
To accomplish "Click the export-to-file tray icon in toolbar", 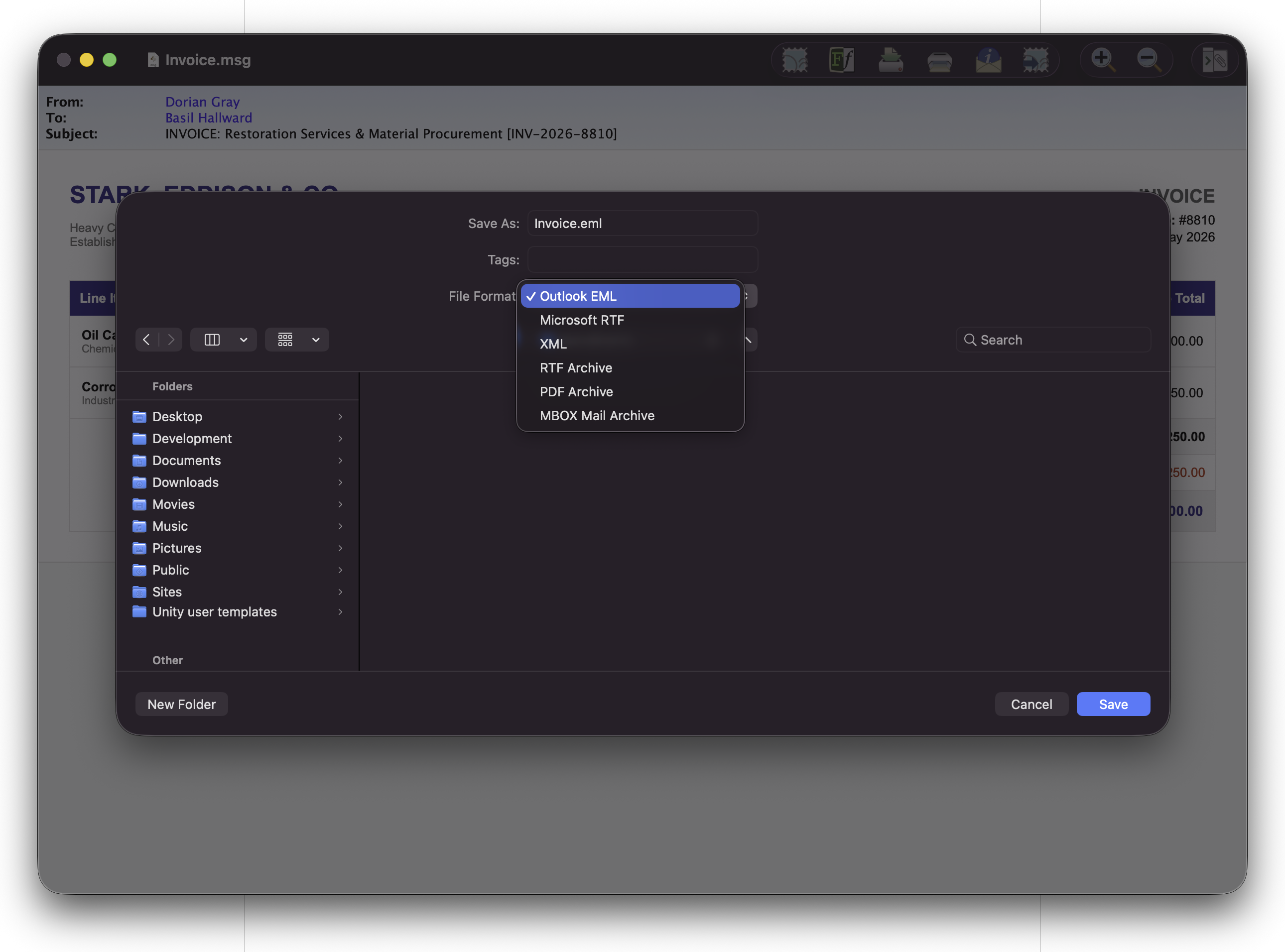I will click(891, 60).
